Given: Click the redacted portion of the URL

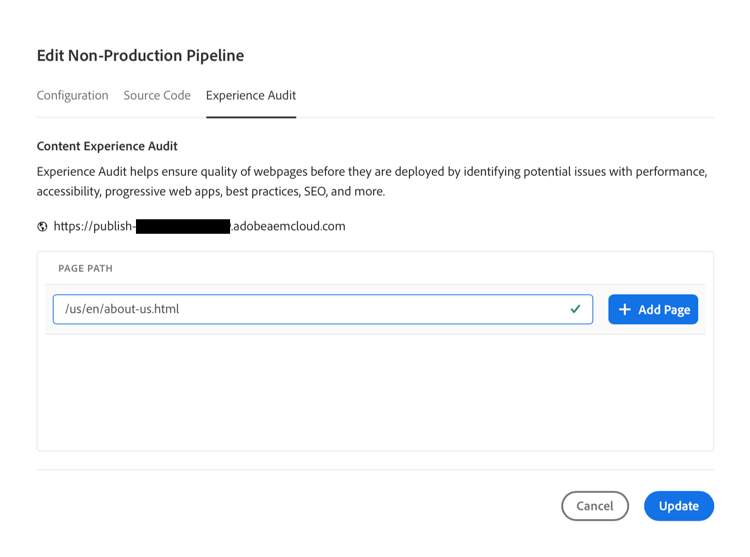Looking at the screenshot, I should tap(183, 227).
